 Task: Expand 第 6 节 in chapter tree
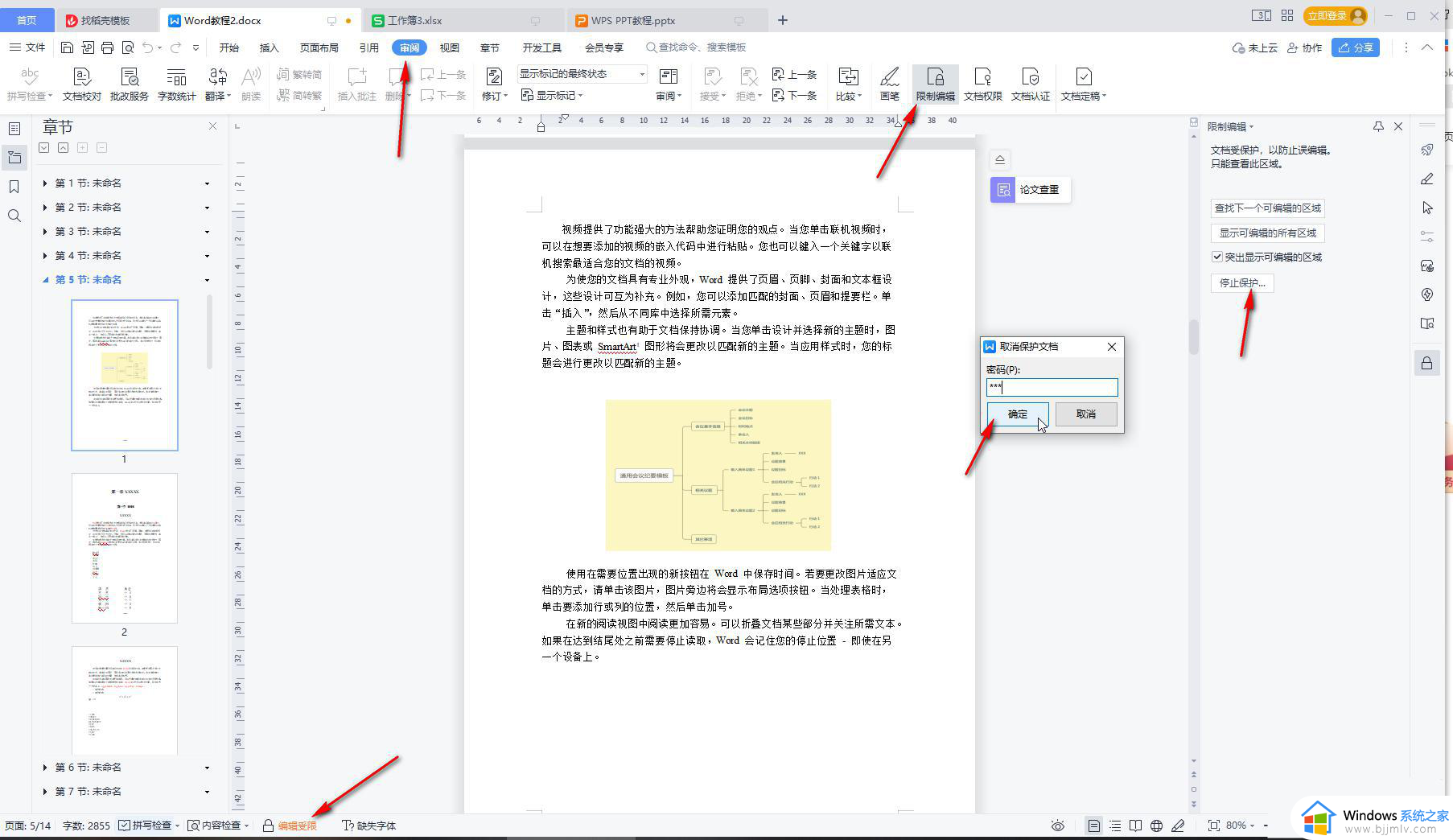[45, 768]
